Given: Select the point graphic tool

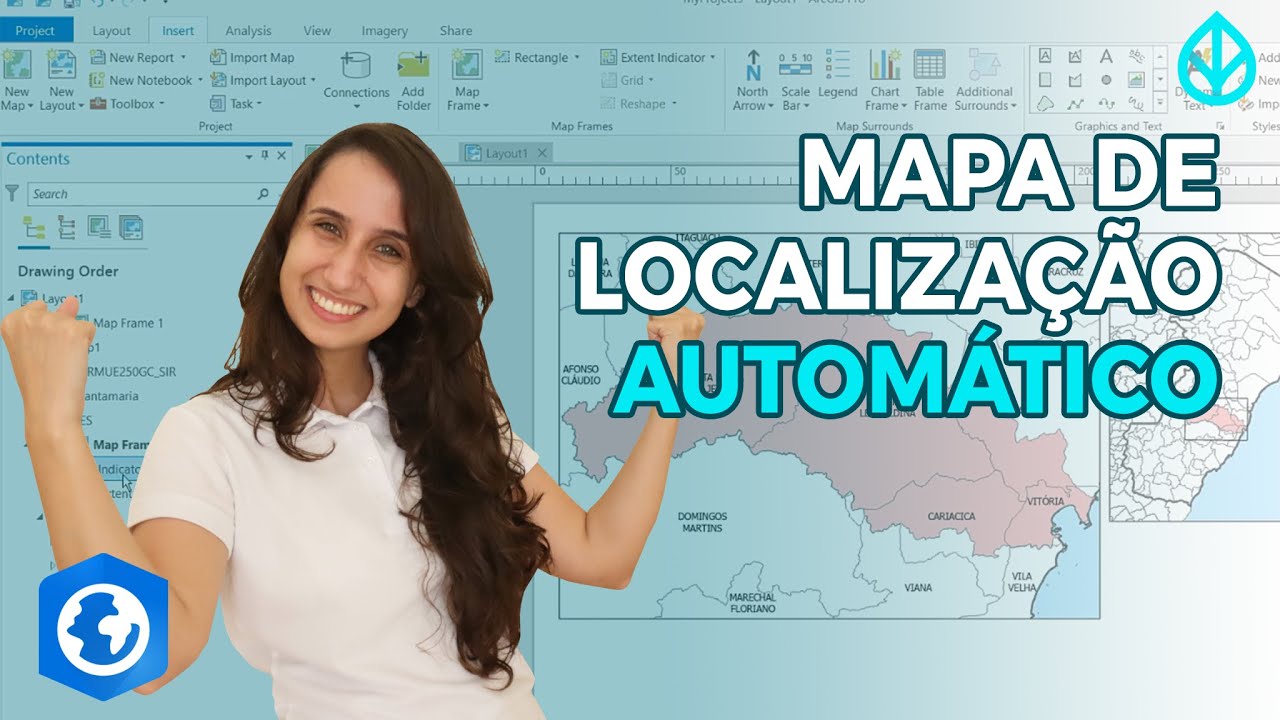Looking at the screenshot, I should pos(1106,79).
